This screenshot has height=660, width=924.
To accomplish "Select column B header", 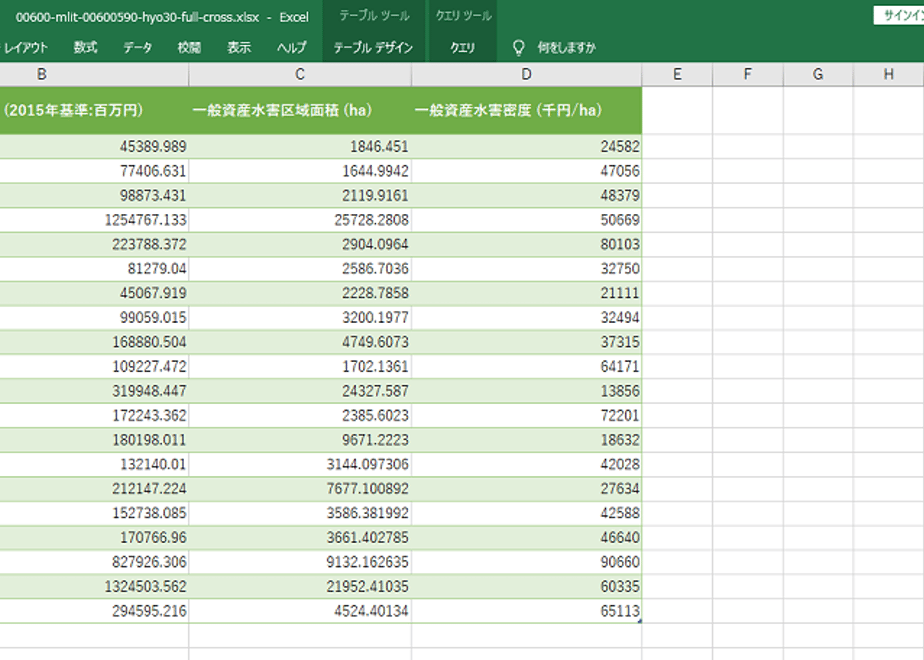I will 94,75.
